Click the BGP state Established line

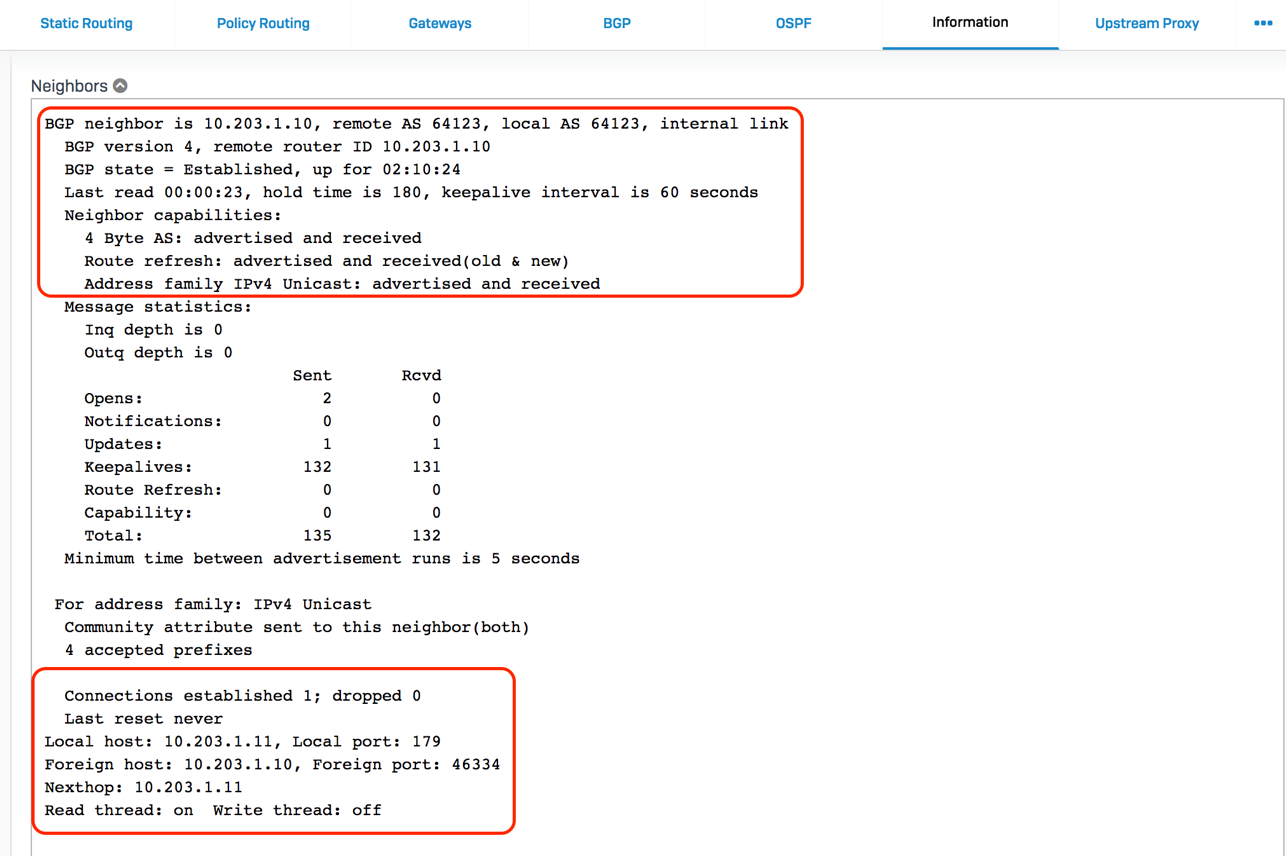tap(240, 169)
